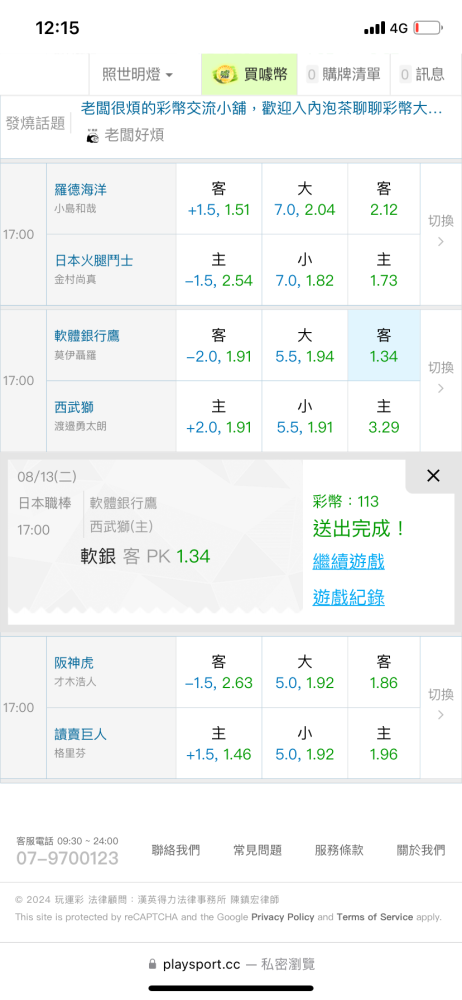Tap lock icon beside playsport.cc
The height and width of the screenshot is (1000, 462).
coord(152,964)
